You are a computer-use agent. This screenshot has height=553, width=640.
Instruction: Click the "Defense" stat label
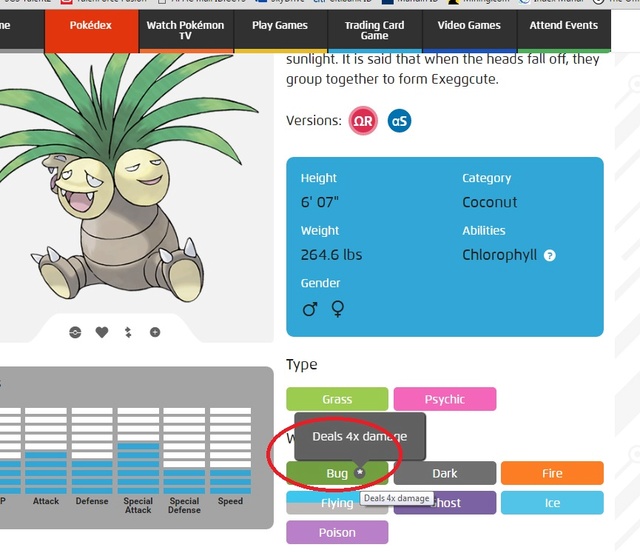[x=92, y=501]
